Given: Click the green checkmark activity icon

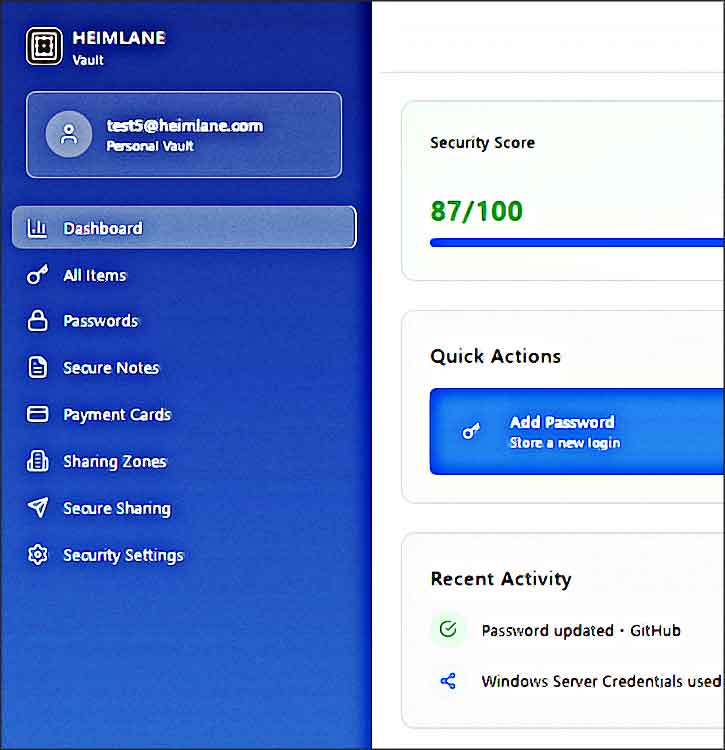Looking at the screenshot, I should [x=448, y=629].
